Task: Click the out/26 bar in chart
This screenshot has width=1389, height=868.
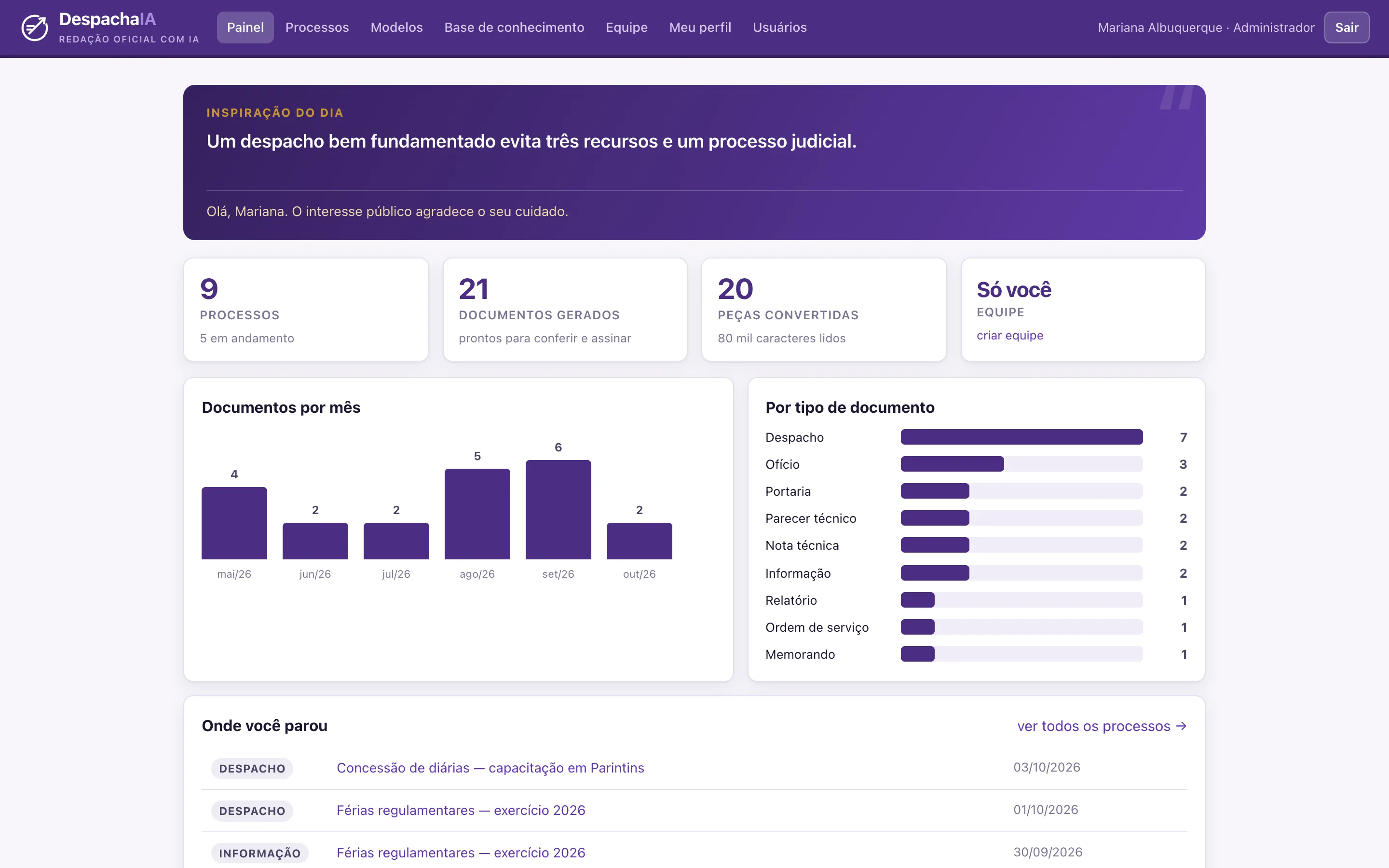Action: 639,541
